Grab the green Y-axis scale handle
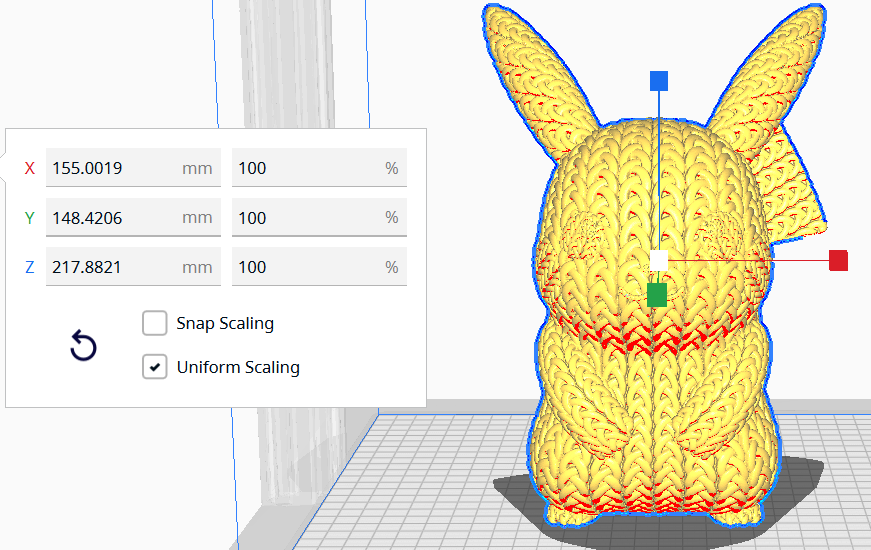Screen dimensions: 871x550 [657, 295]
